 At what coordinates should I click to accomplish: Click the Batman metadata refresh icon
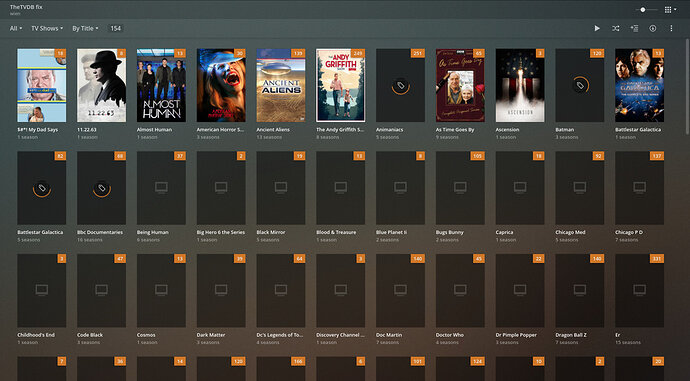tap(580, 85)
